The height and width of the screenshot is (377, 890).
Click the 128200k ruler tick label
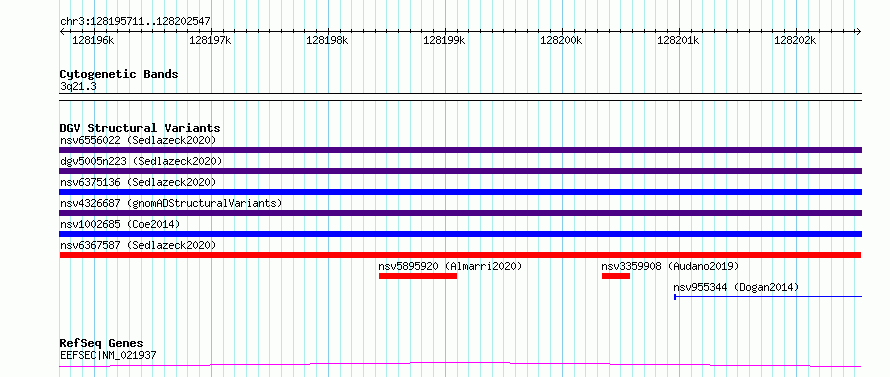click(561, 40)
